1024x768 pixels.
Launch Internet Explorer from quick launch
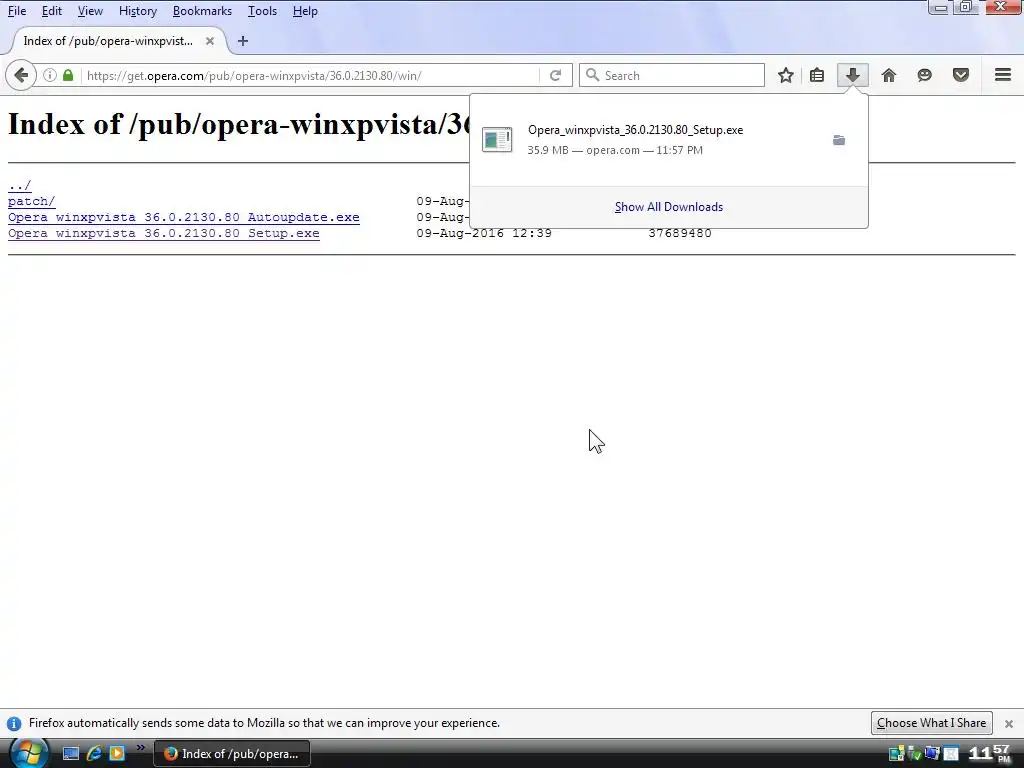[x=94, y=754]
